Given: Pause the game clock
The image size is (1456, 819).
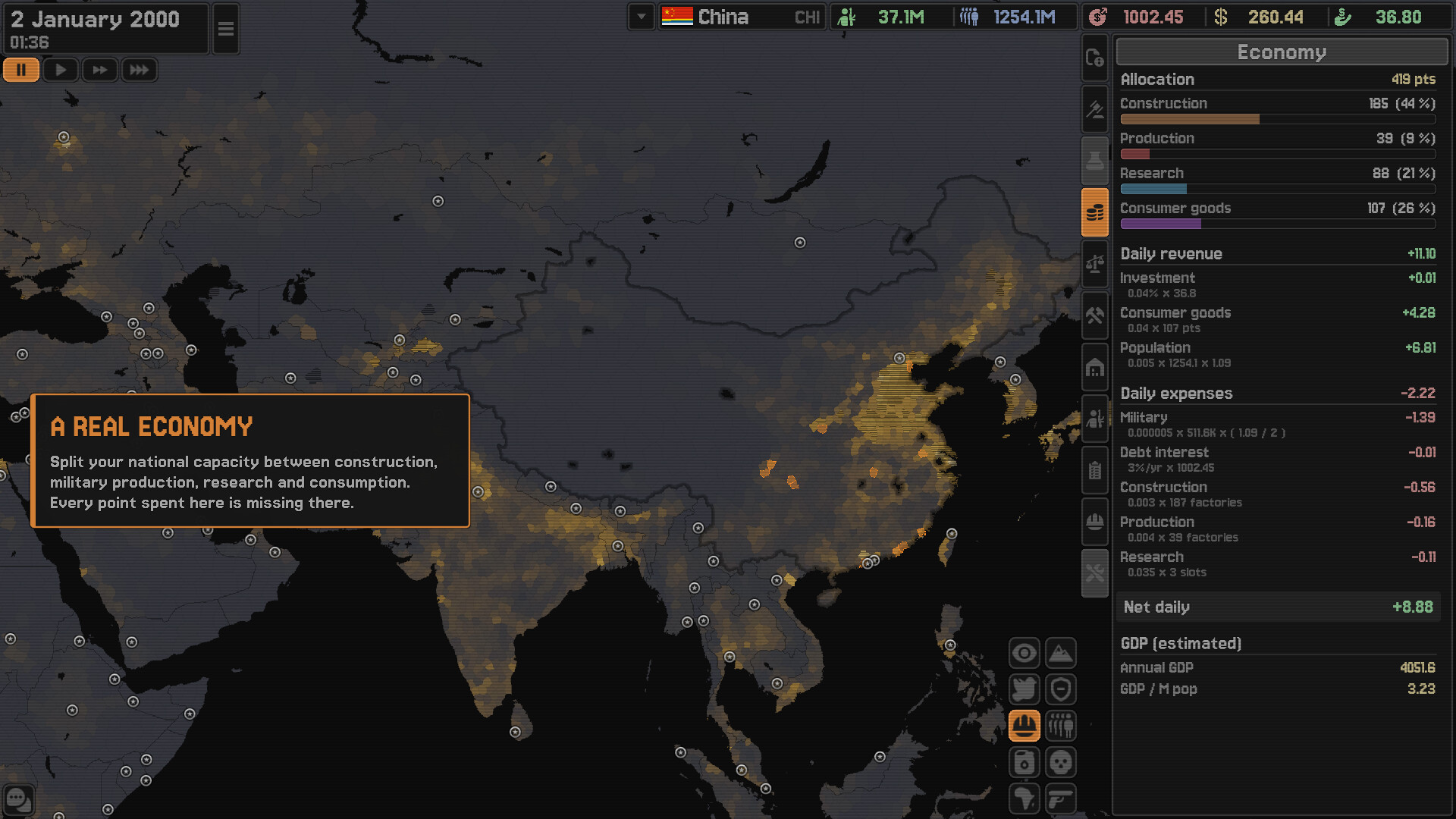Looking at the screenshot, I should pyautogui.click(x=21, y=70).
